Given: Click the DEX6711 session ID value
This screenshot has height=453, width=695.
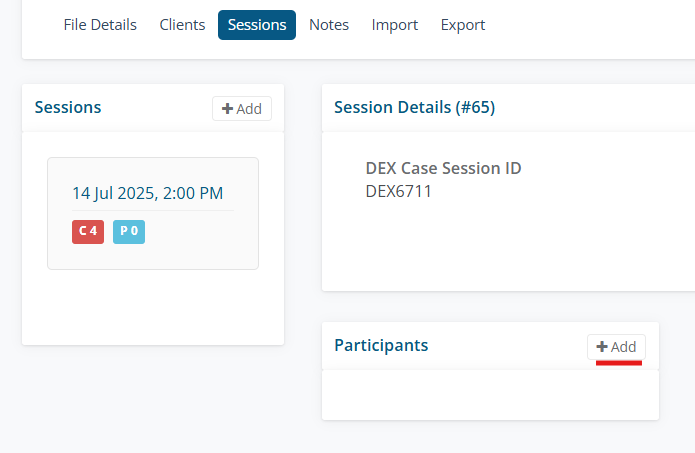Looking at the screenshot, I should click(x=399, y=191).
